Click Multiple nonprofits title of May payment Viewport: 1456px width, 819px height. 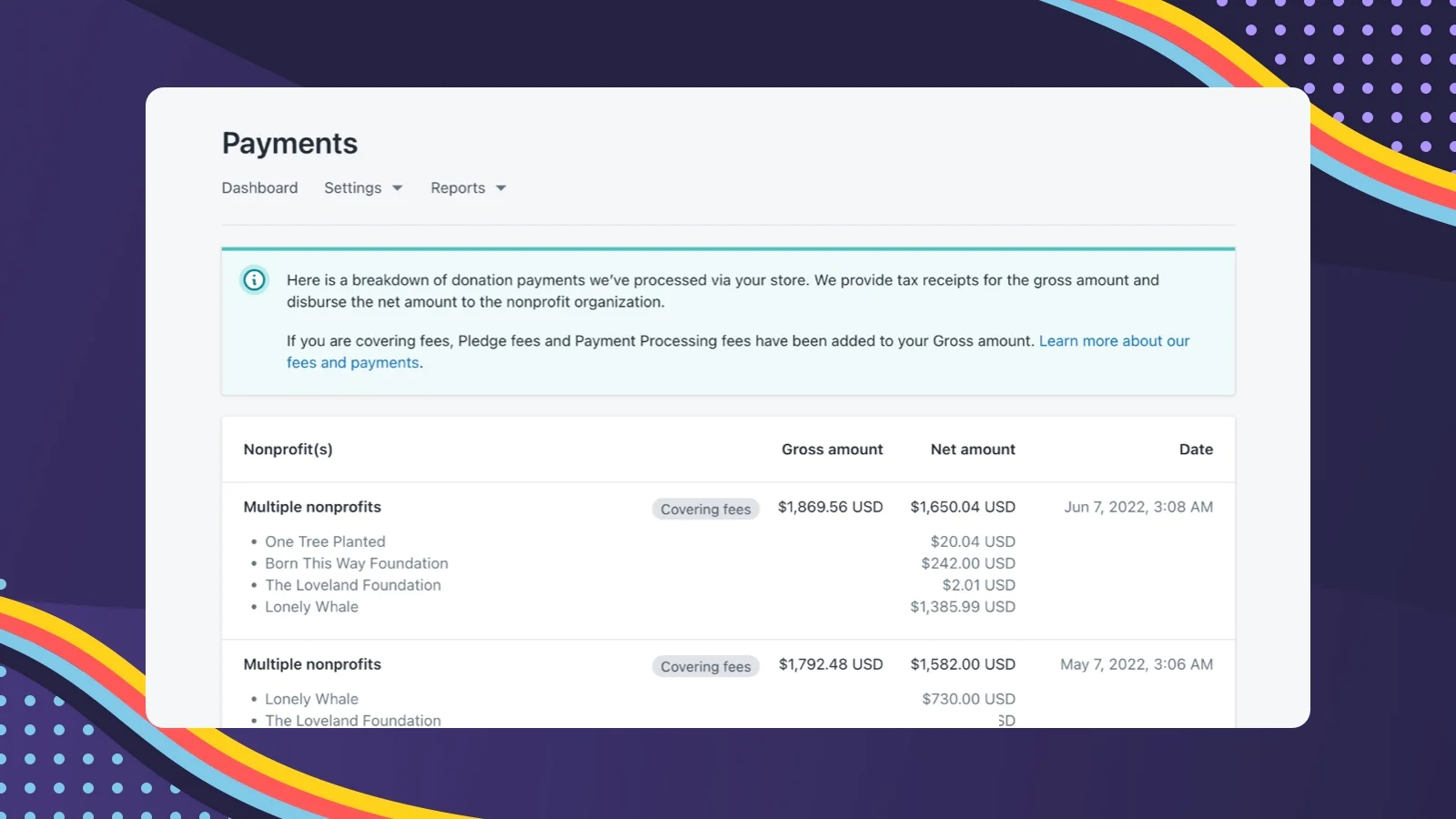pyautogui.click(x=312, y=664)
